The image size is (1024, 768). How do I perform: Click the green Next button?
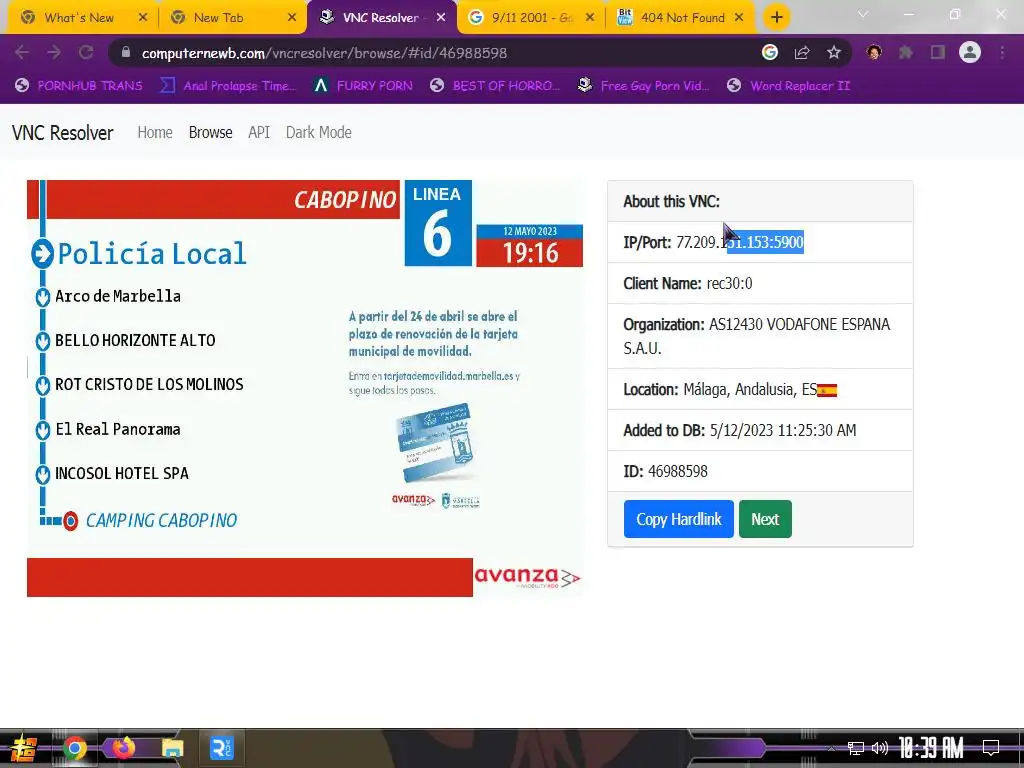click(765, 519)
